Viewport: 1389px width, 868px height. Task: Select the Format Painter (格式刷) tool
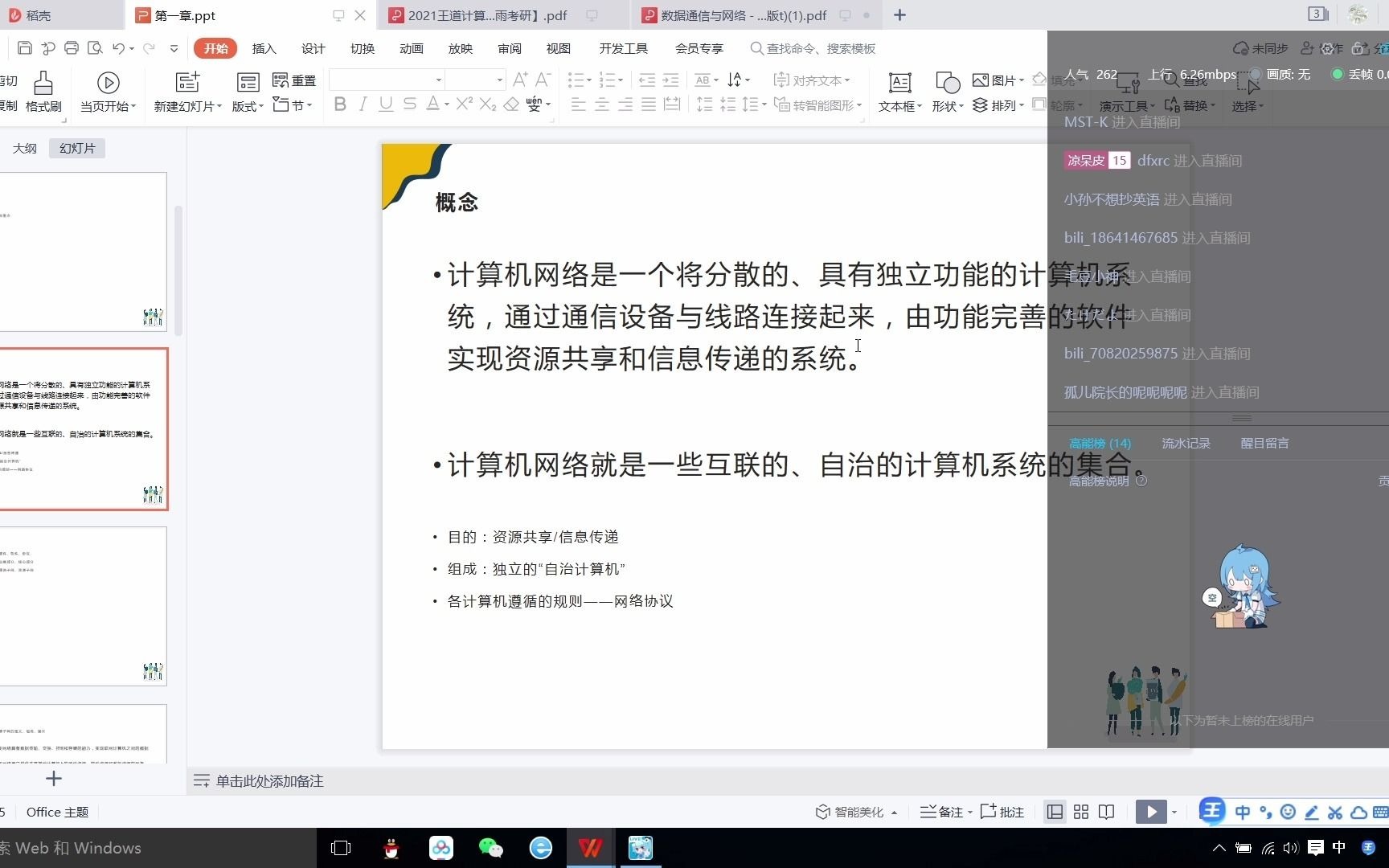(x=43, y=92)
